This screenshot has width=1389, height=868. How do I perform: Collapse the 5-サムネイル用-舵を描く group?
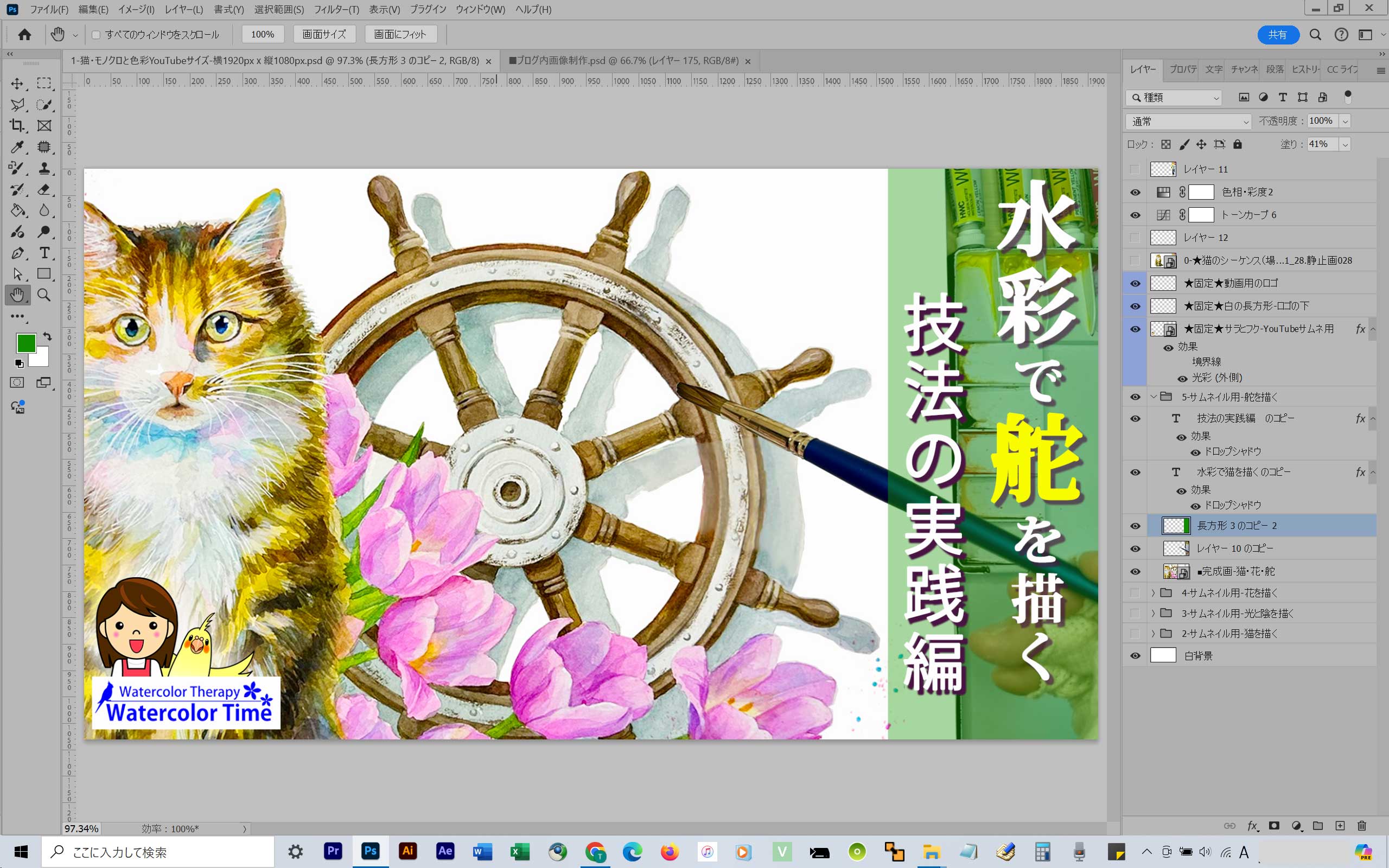1153,397
